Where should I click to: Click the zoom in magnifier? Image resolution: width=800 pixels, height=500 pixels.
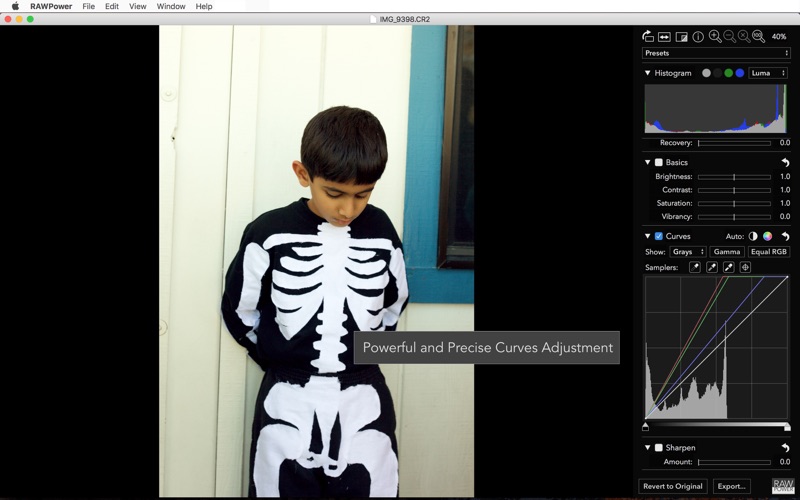click(x=715, y=36)
